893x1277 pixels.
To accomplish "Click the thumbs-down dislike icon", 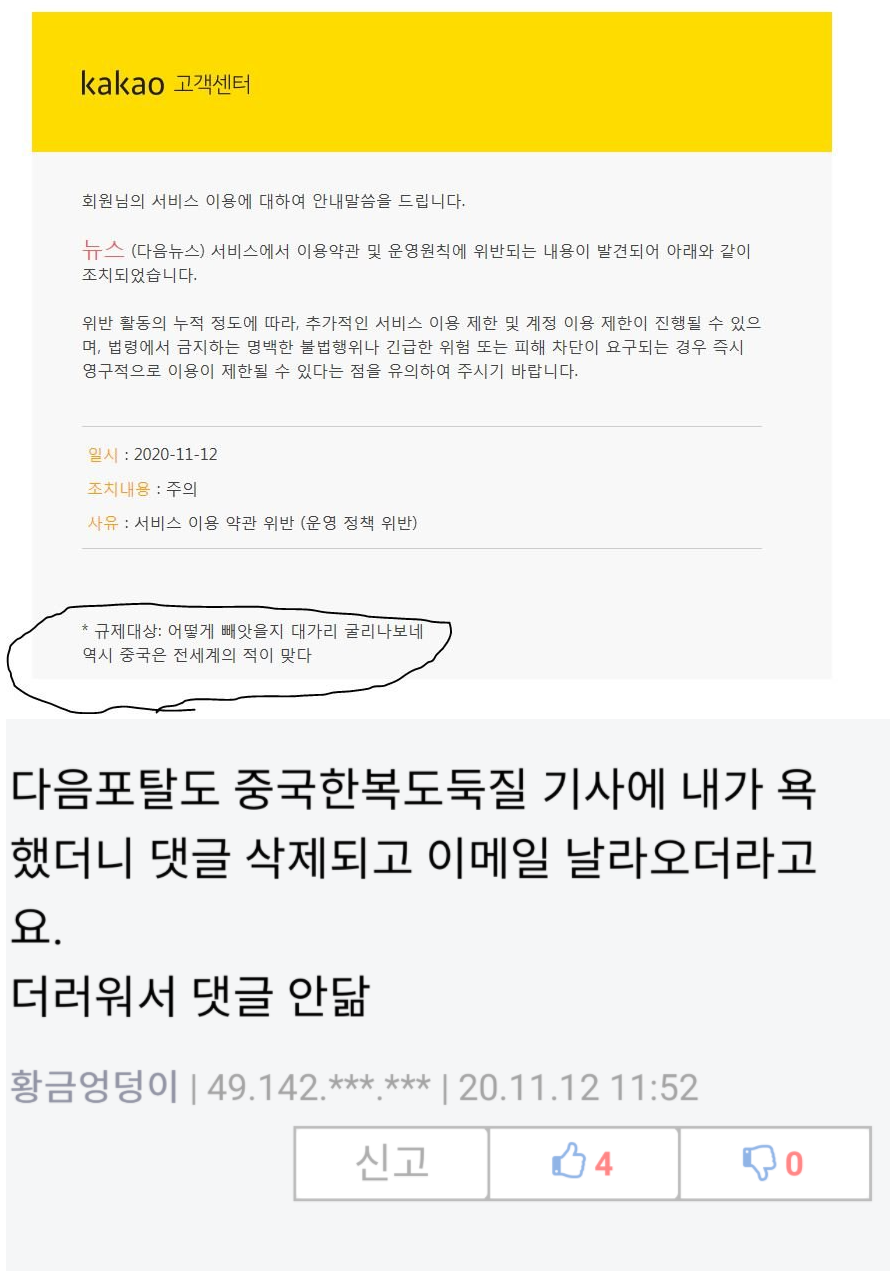I will [x=759, y=1164].
